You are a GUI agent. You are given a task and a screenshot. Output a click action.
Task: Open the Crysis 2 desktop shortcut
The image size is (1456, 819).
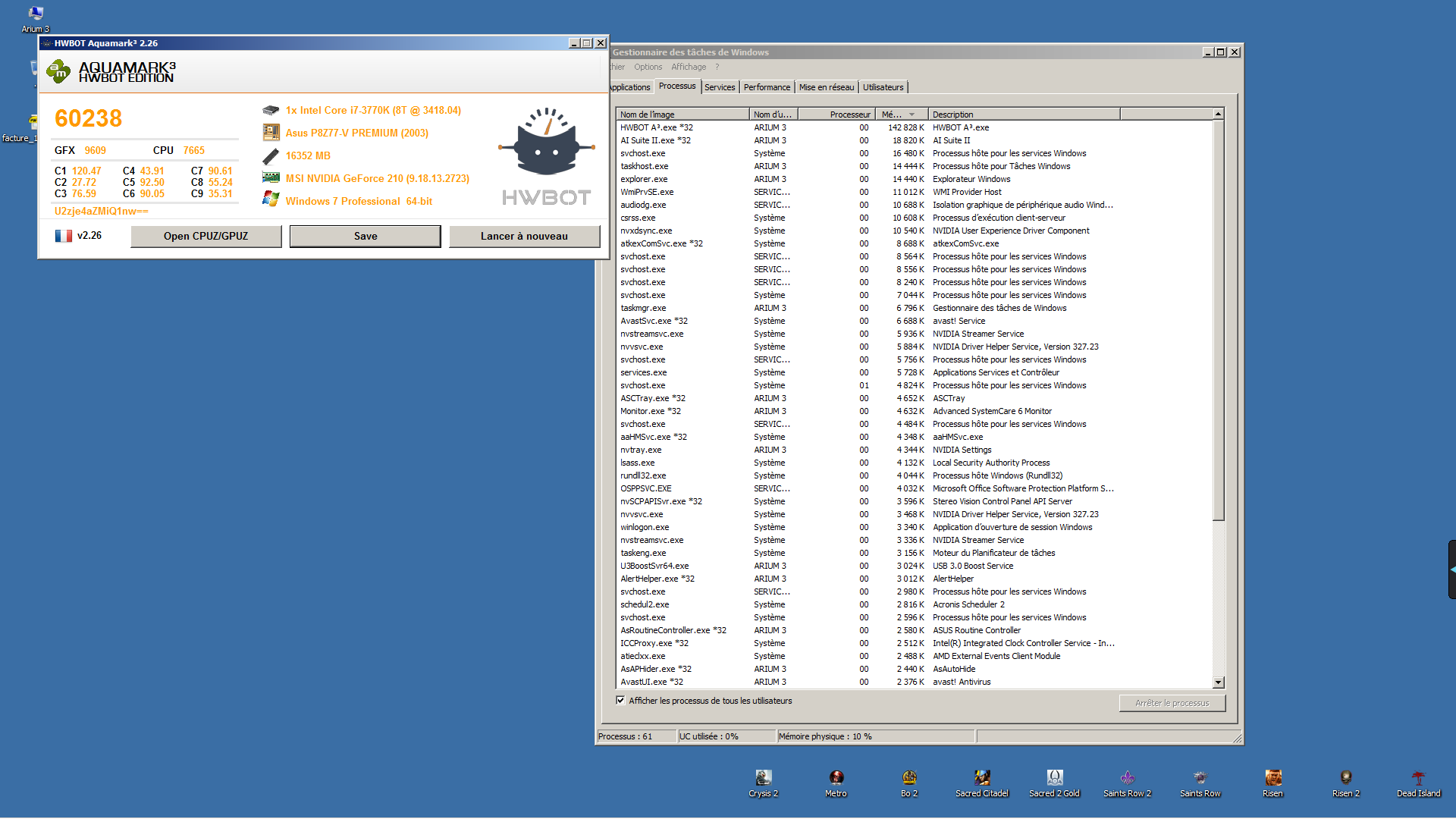pos(764,783)
